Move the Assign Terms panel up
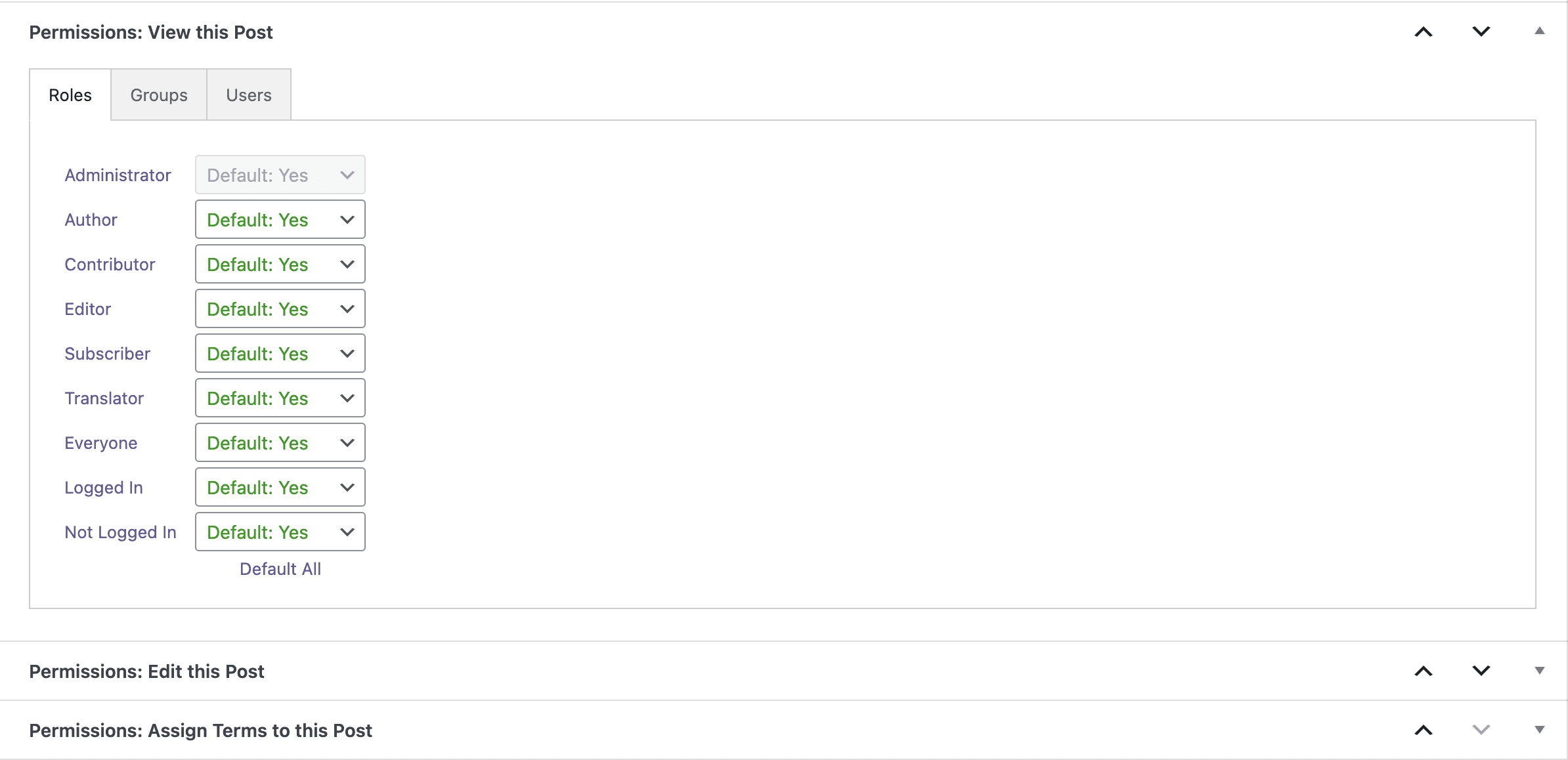Viewport: 1568px width, 760px height. (x=1422, y=730)
